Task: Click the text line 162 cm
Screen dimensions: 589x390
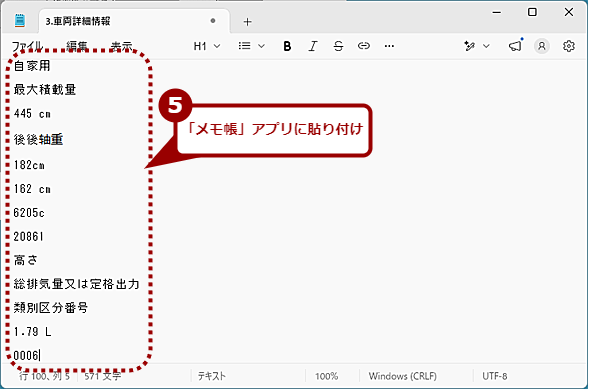Action: (x=32, y=189)
